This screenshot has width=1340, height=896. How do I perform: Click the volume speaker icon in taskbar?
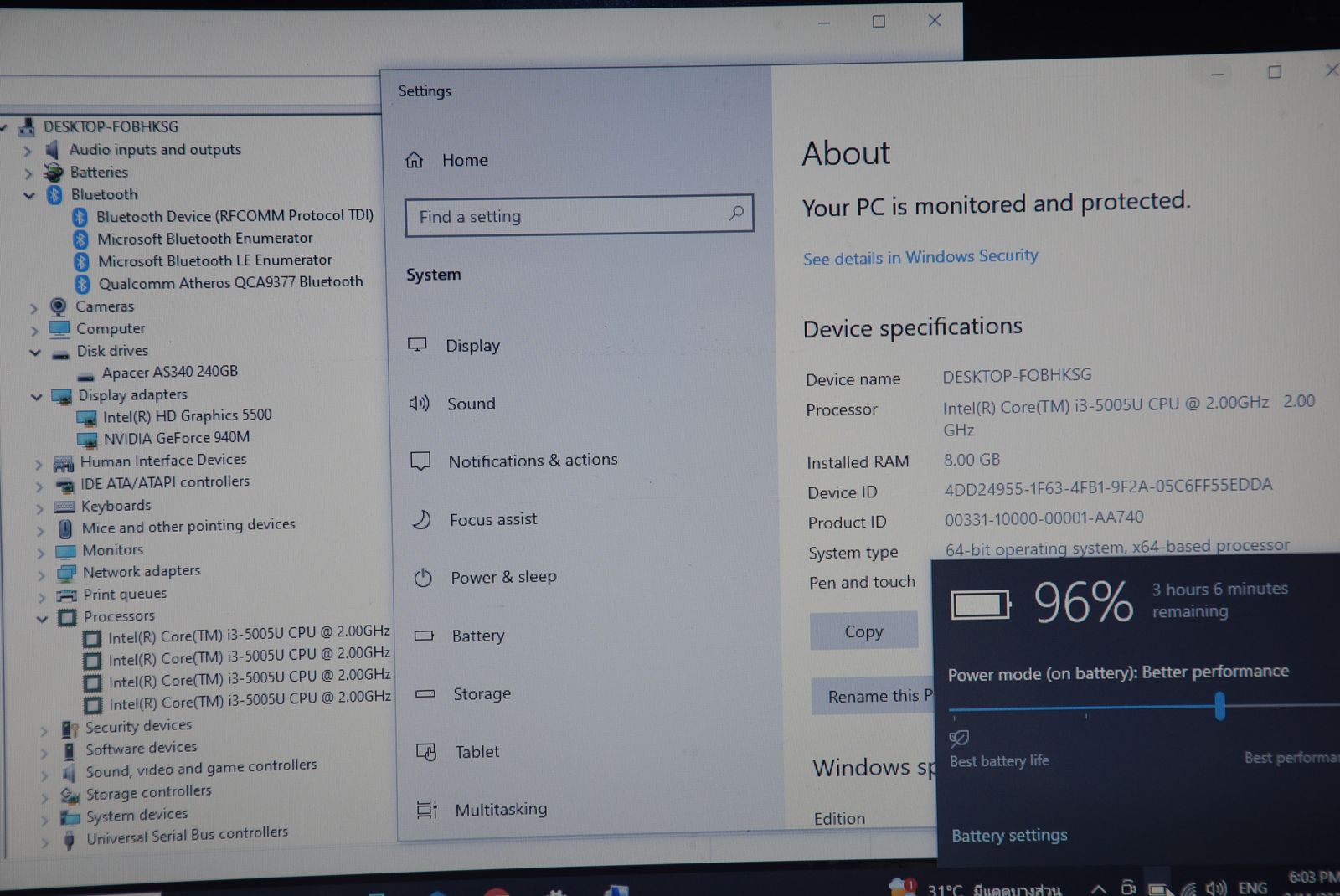[x=1216, y=888]
